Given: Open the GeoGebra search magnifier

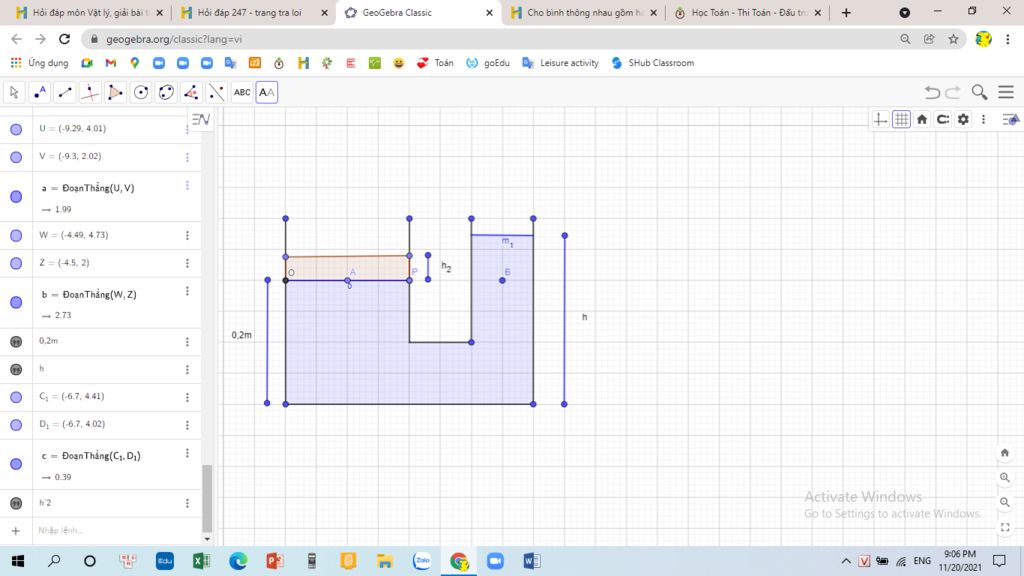Looking at the screenshot, I should pos(979,92).
